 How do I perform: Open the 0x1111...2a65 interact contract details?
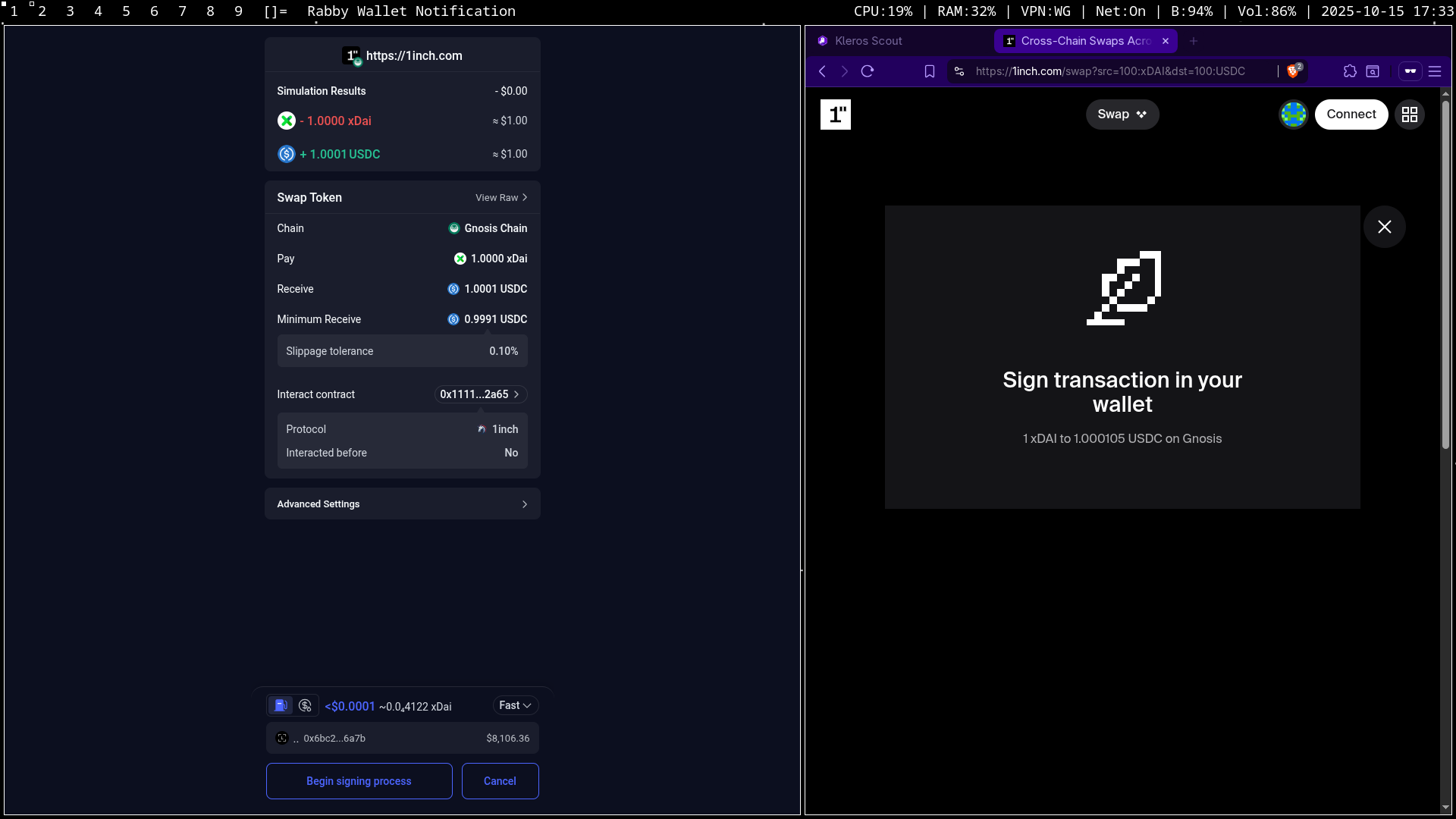(x=480, y=394)
